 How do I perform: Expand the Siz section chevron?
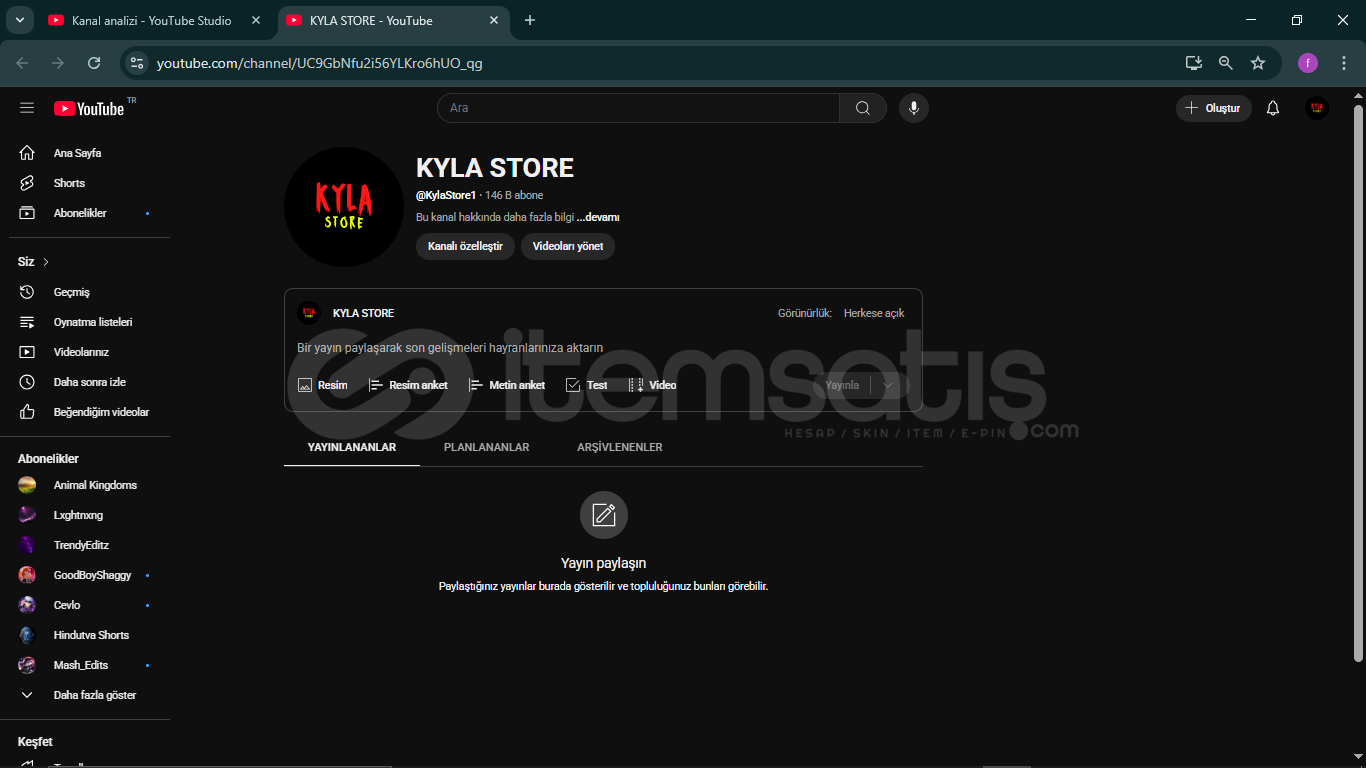coord(46,262)
